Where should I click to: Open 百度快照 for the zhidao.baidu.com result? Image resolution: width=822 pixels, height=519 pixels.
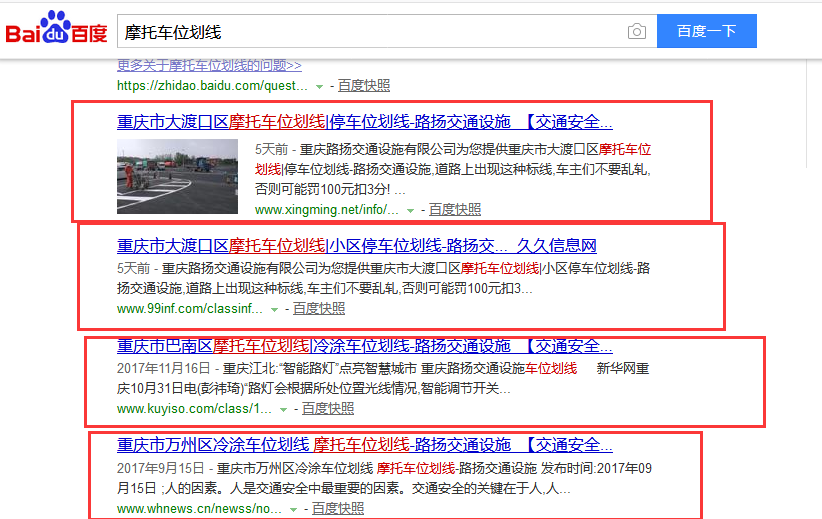(x=364, y=85)
